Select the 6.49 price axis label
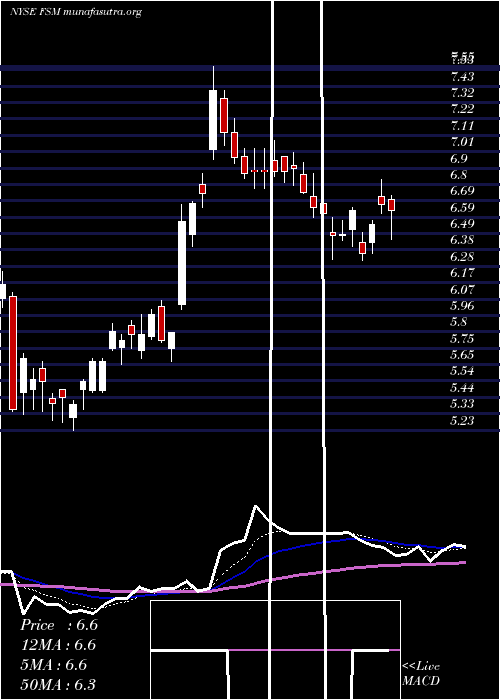 coord(462,224)
